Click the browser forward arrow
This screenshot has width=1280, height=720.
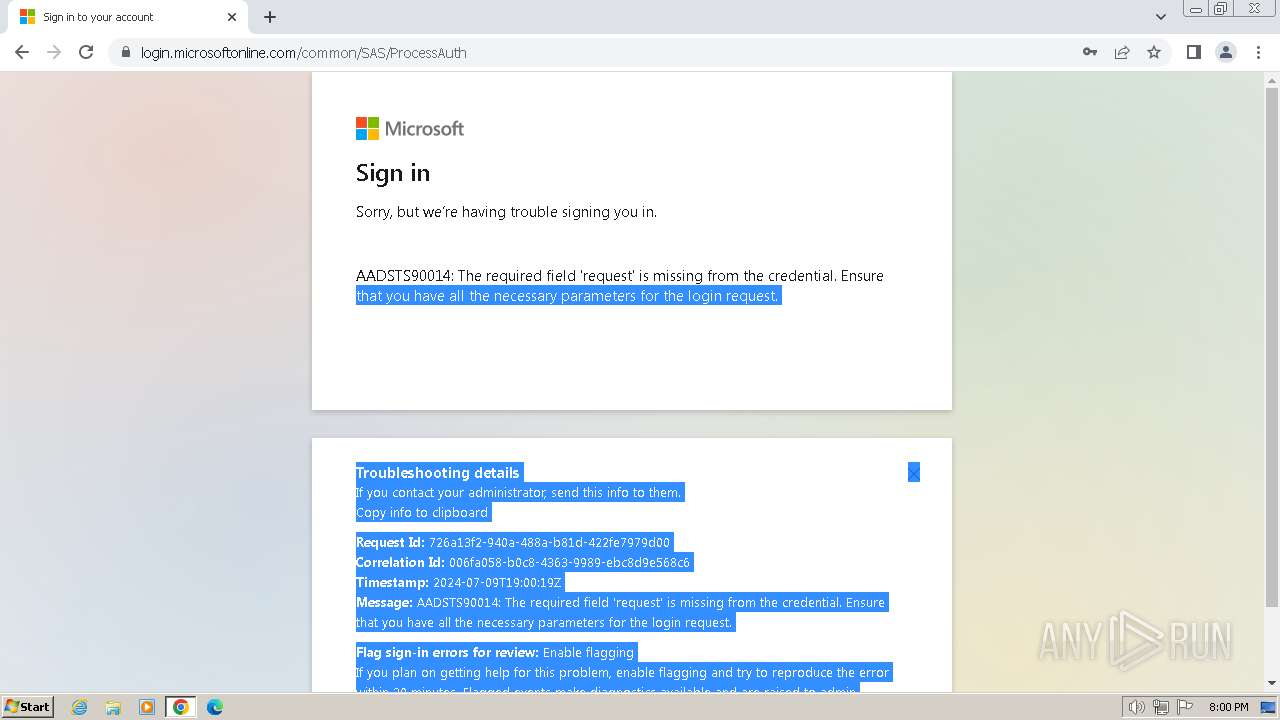coord(54,52)
